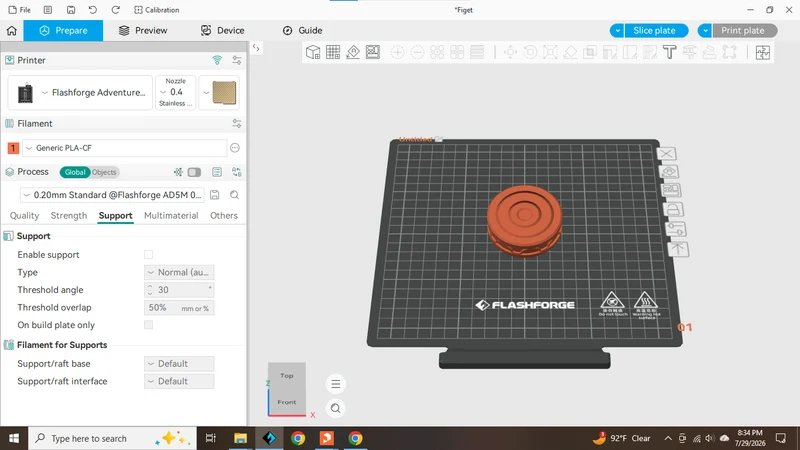Collapse the sidebar panel arrow
The image size is (800, 450).
[256, 48]
